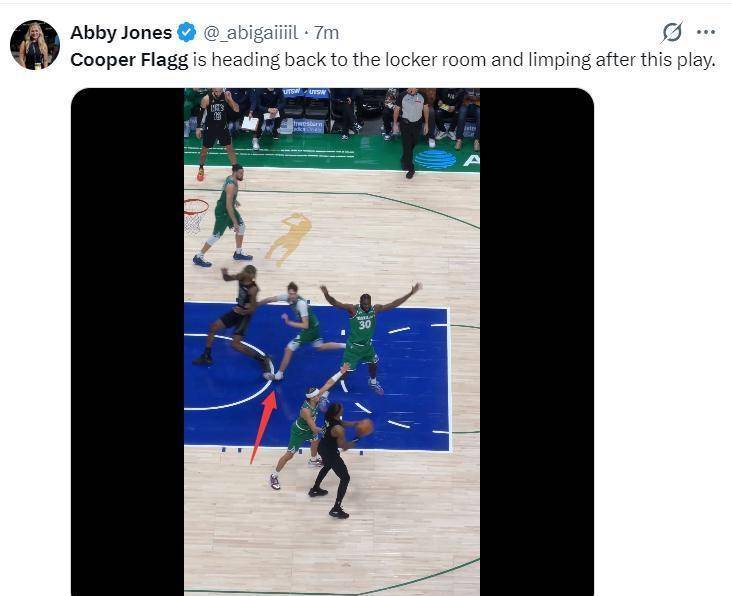The height and width of the screenshot is (596, 732).
Task: Click the gold player silhouette court logo
Action: point(289,239)
